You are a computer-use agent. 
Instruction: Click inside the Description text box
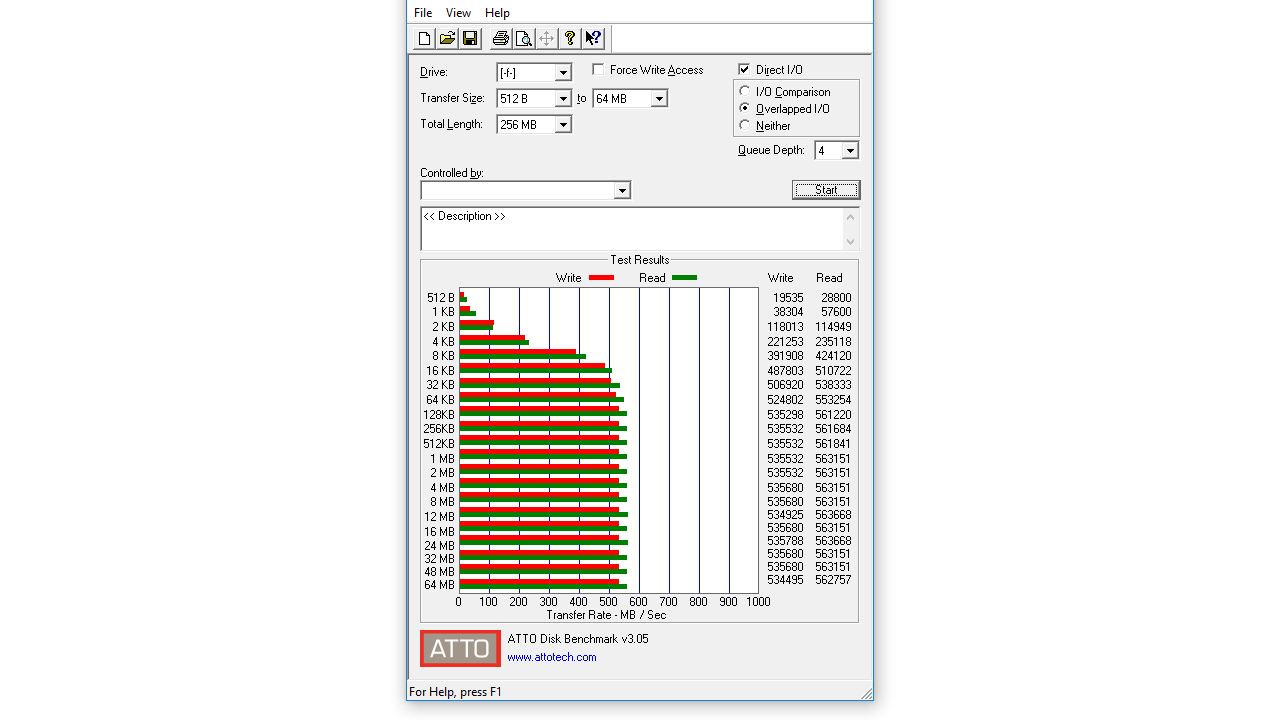632,229
